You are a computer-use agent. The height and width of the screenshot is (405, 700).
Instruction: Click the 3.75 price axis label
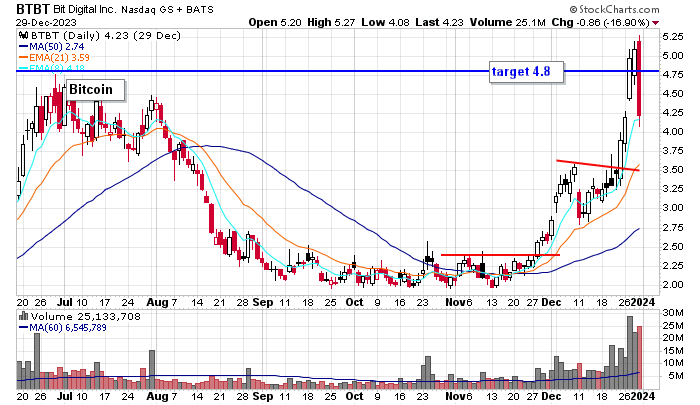673,150
